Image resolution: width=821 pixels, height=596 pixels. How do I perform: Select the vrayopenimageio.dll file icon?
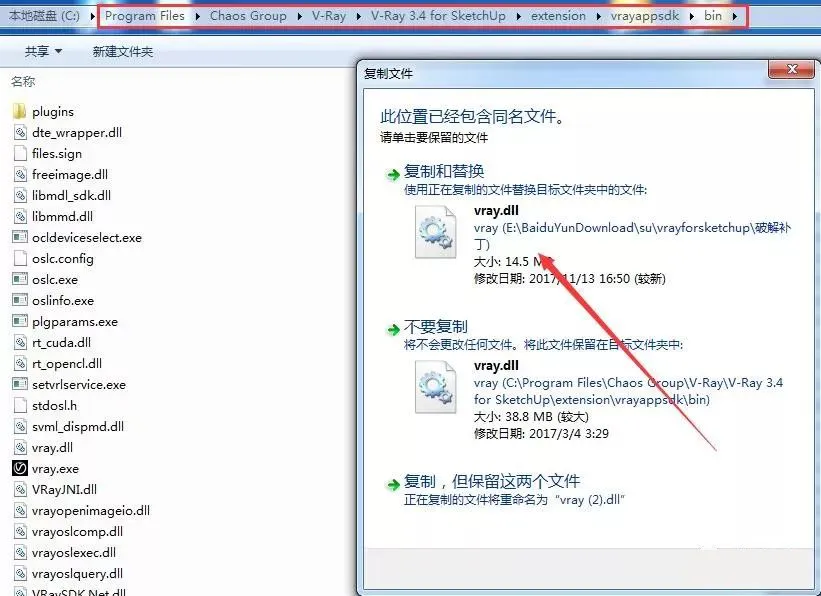click(20, 511)
